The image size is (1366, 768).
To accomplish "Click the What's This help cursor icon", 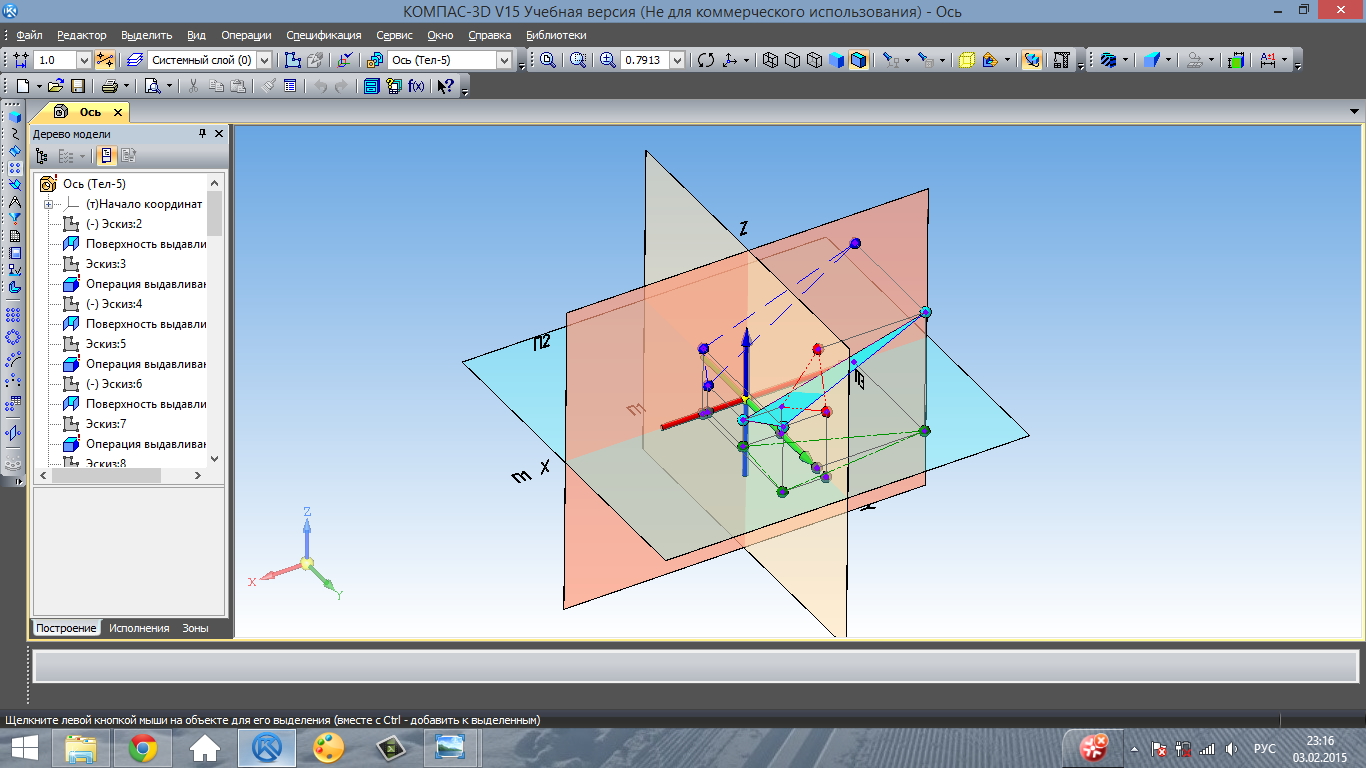I will 445,86.
